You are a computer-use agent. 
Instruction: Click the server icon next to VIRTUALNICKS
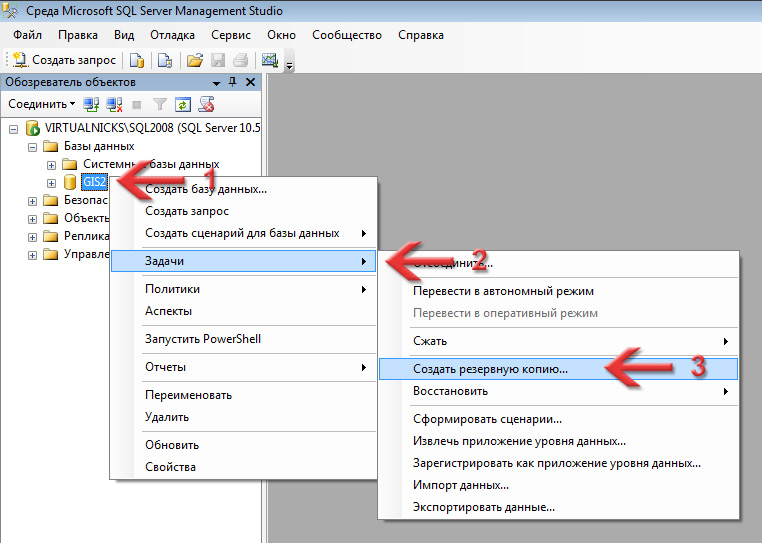click(32, 128)
